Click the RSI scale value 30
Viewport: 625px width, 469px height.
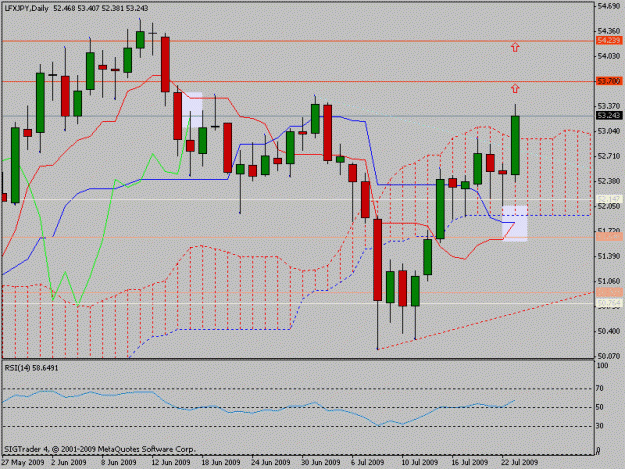pyautogui.click(x=600, y=426)
